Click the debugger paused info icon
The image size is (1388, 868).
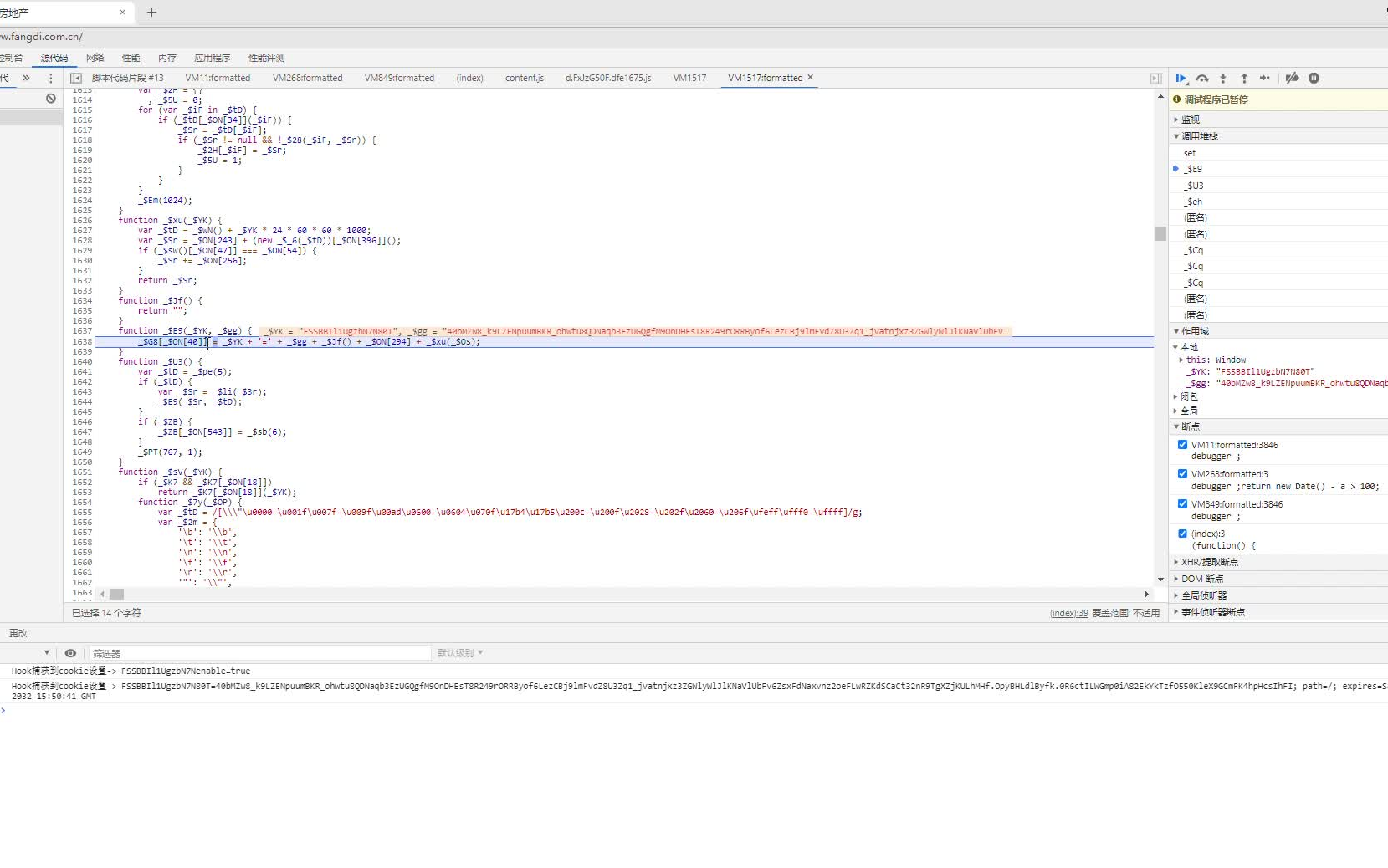tap(1177, 100)
